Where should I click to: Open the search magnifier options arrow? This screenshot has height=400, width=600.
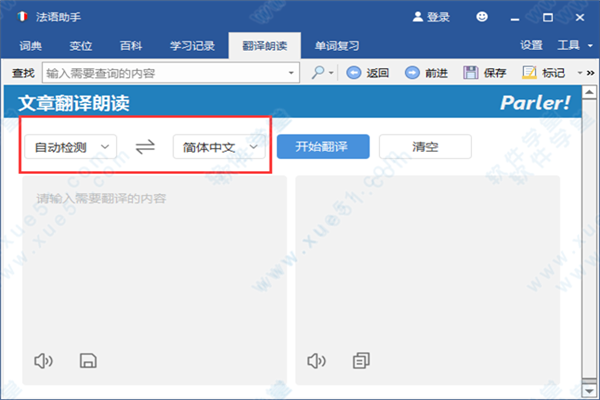pyautogui.click(x=331, y=73)
